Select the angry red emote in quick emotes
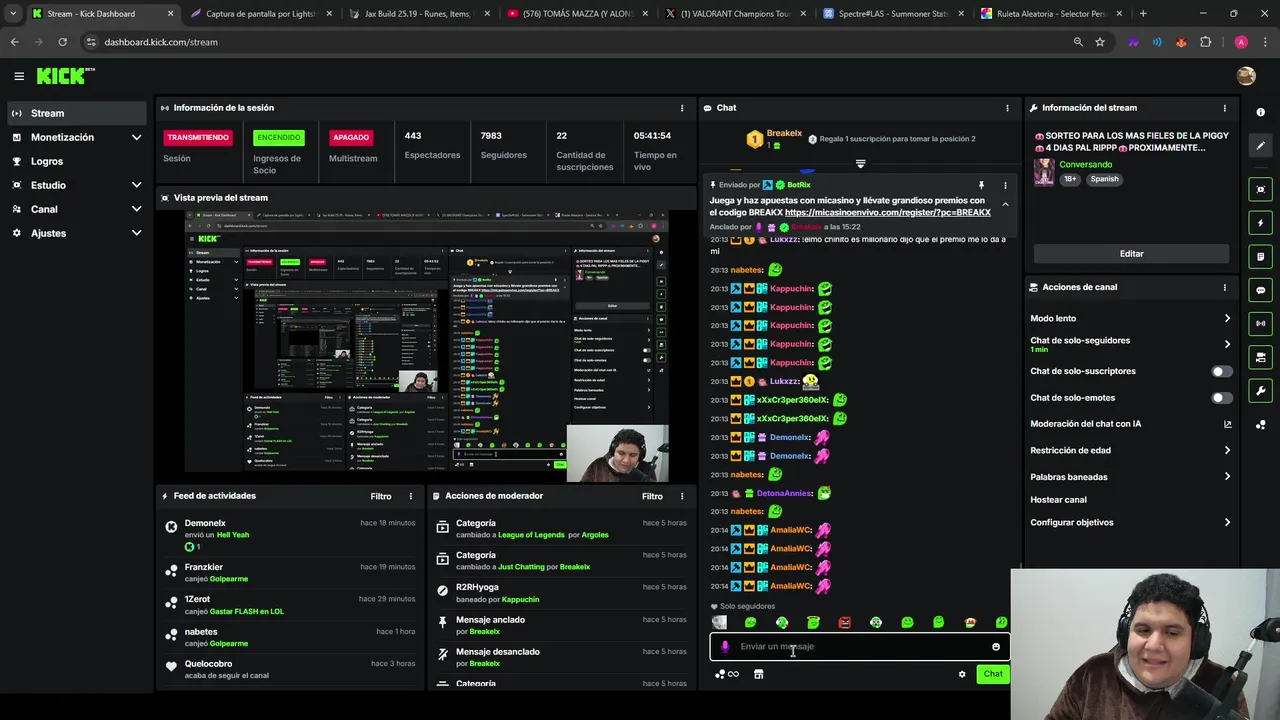The height and width of the screenshot is (720, 1280). point(844,622)
